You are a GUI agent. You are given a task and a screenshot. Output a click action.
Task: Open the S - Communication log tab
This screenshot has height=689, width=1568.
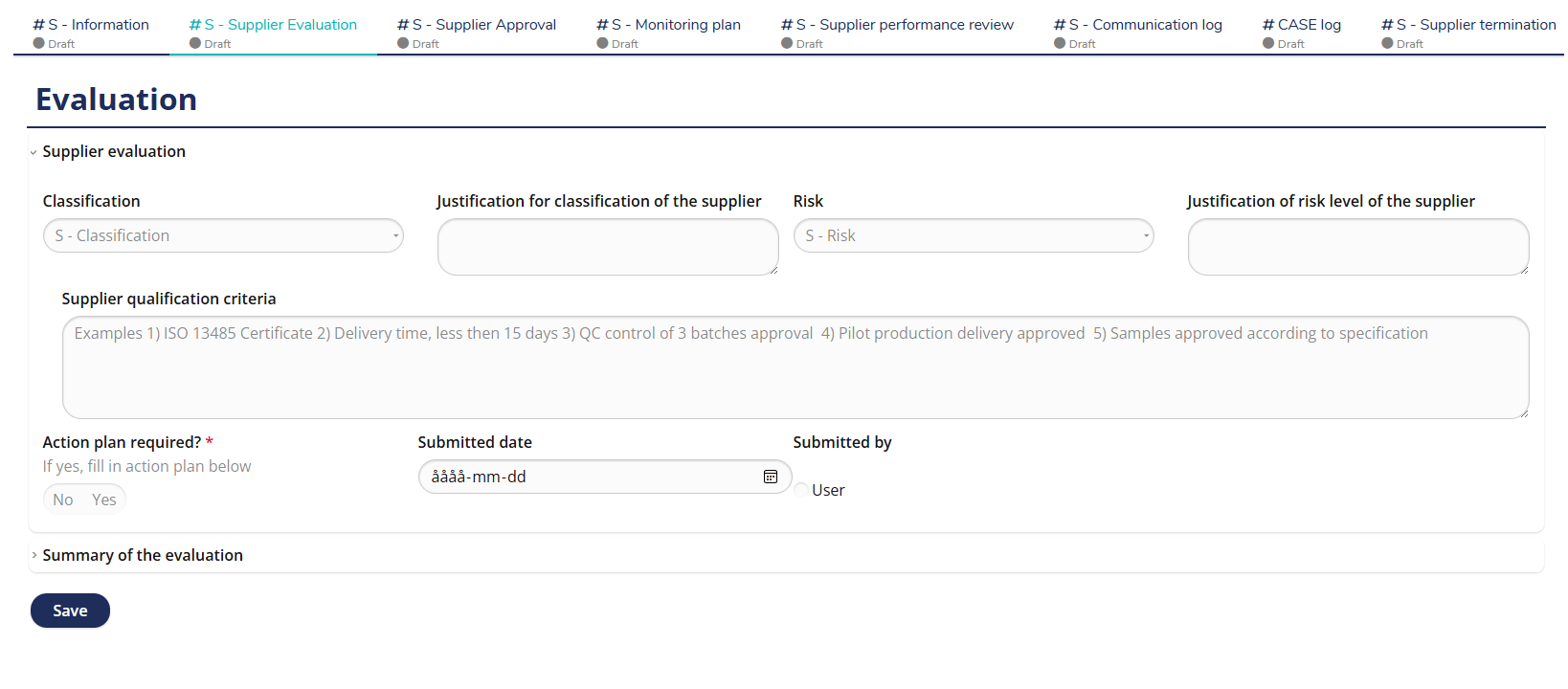click(1147, 25)
